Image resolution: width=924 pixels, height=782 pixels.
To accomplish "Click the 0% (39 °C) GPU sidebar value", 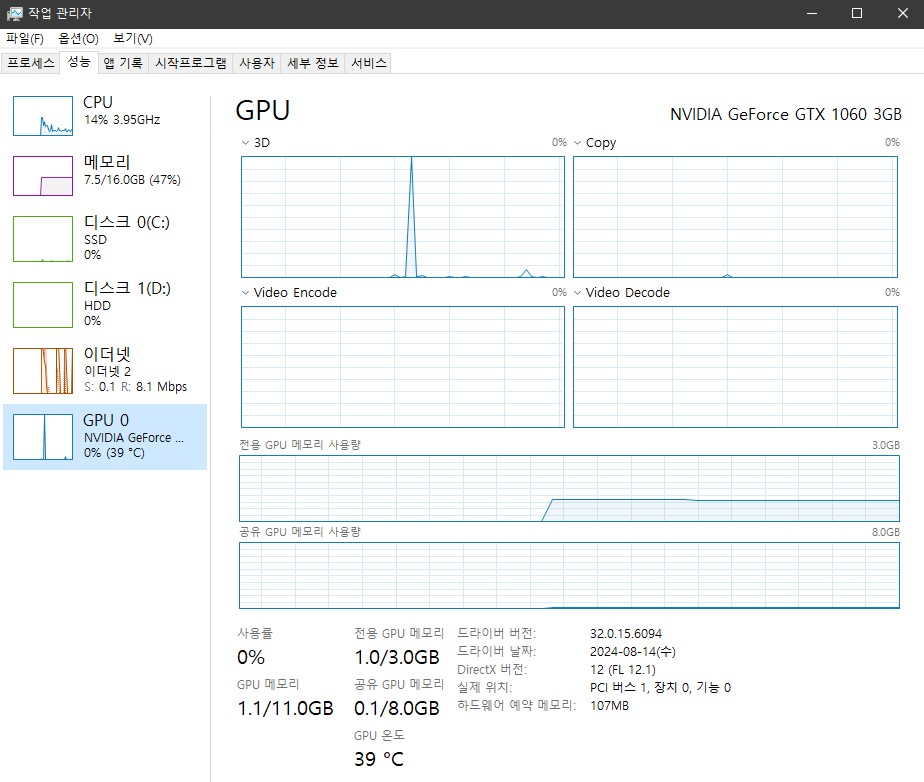I will coord(114,453).
